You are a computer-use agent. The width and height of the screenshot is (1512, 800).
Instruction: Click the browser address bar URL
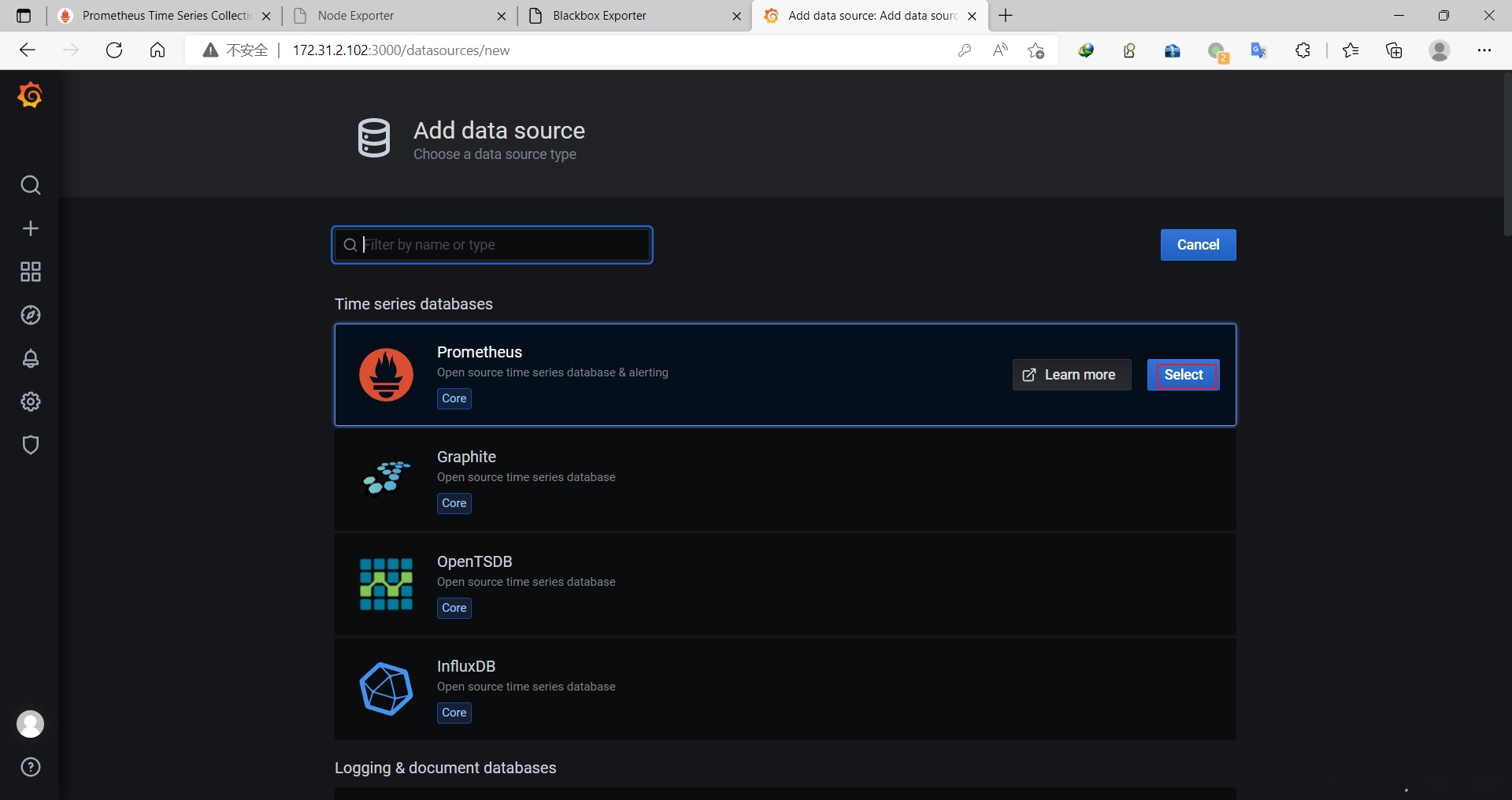[x=401, y=50]
